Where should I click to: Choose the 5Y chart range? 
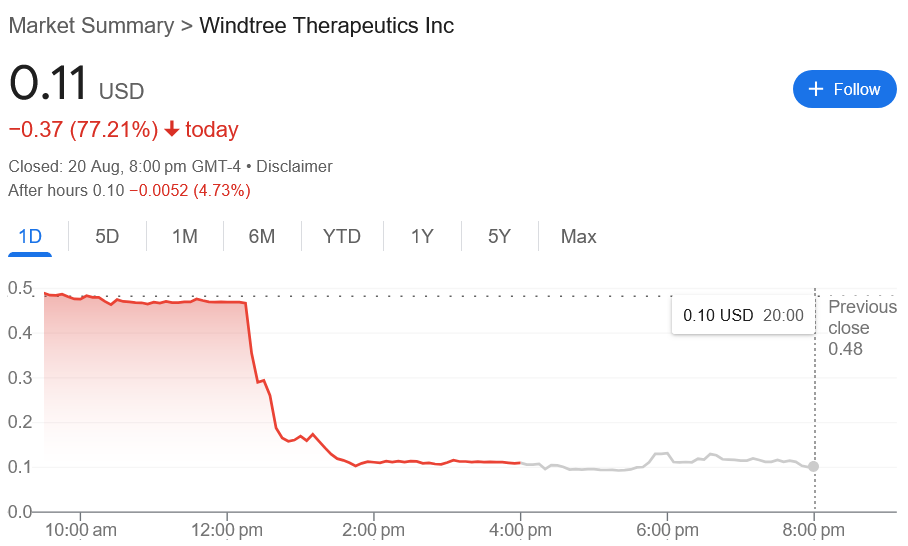tap(500, 237)
